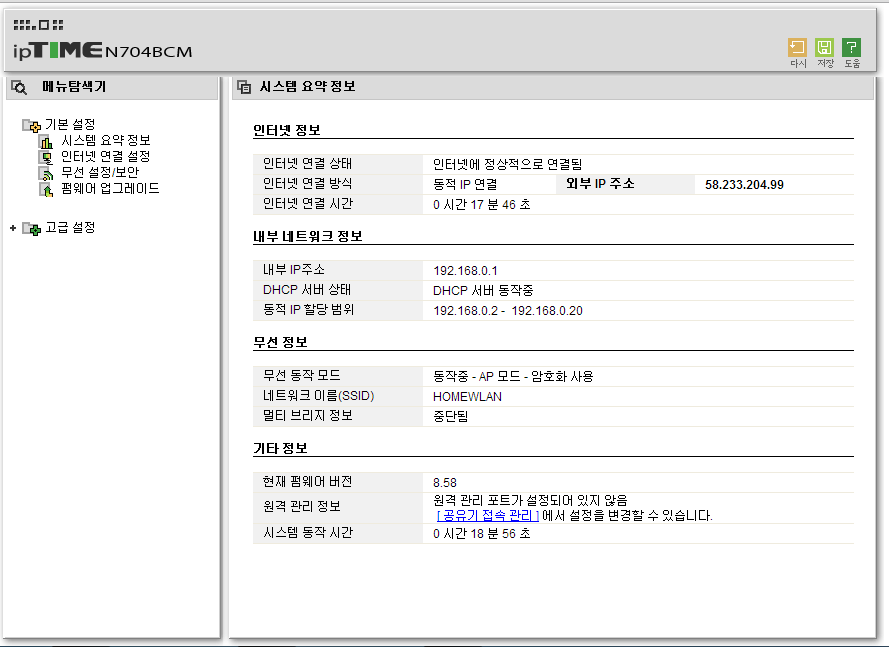Click the 메뉴탐색기 magnifier icon
This screenshot has height=647, width=889.
(19, 87)
